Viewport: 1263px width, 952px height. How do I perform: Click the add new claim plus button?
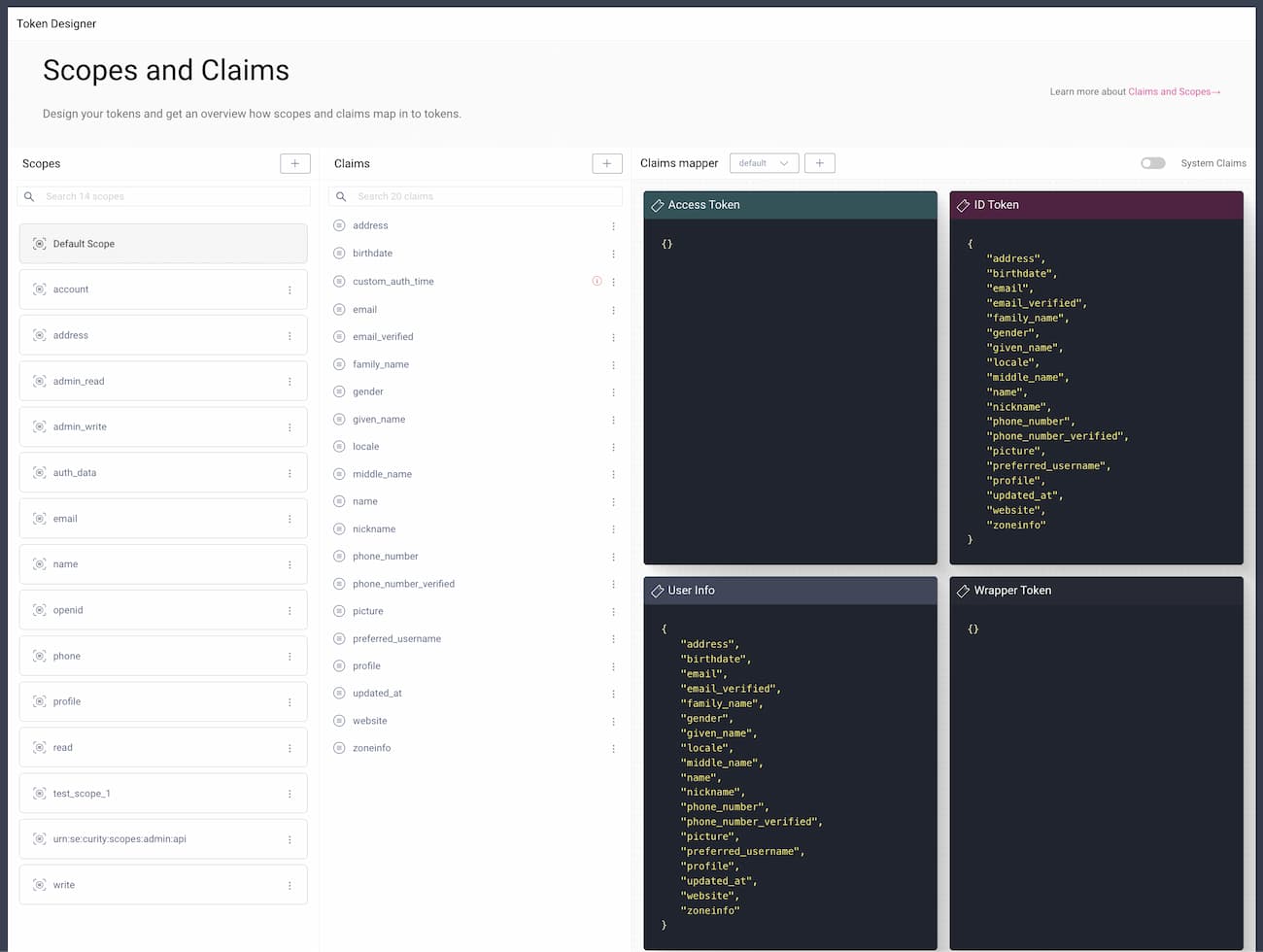(x=606, y=163)
